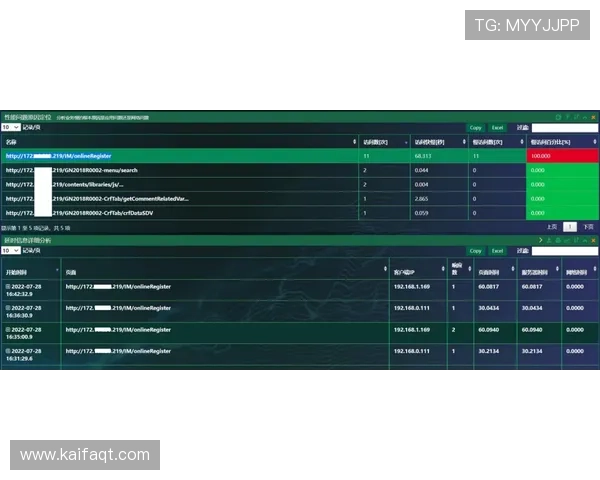Click the top table filter input field
This screenshot has height=480, width=600.
pos(564,128)
